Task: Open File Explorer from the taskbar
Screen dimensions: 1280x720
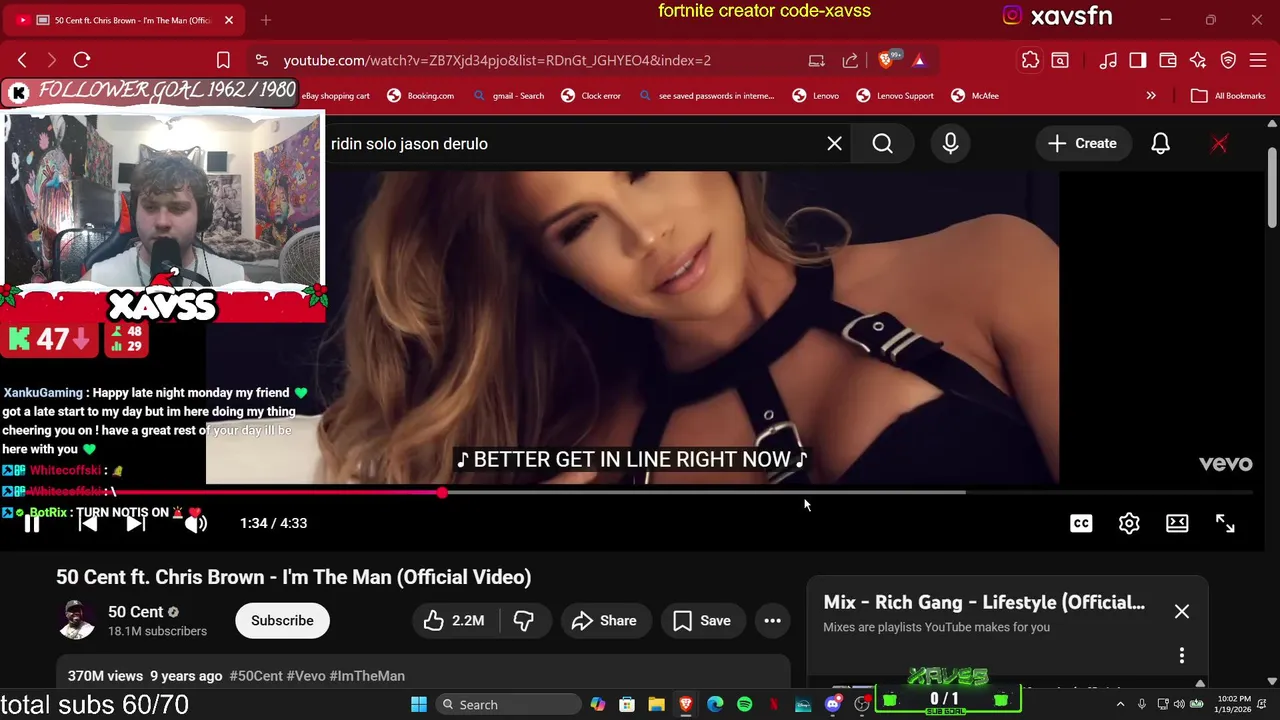Action: (x=656, y=704)
